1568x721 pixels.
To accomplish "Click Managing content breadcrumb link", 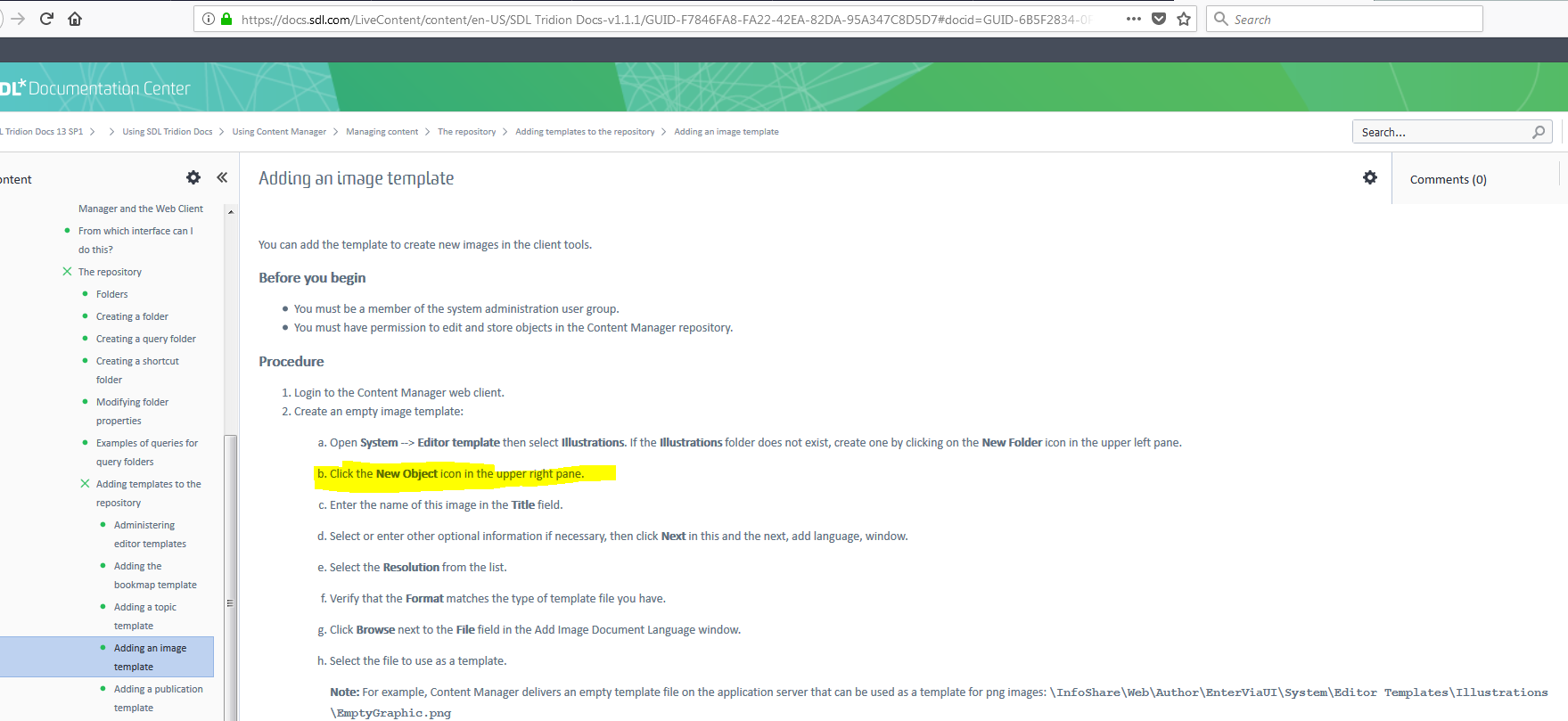I will pos(382,132).
